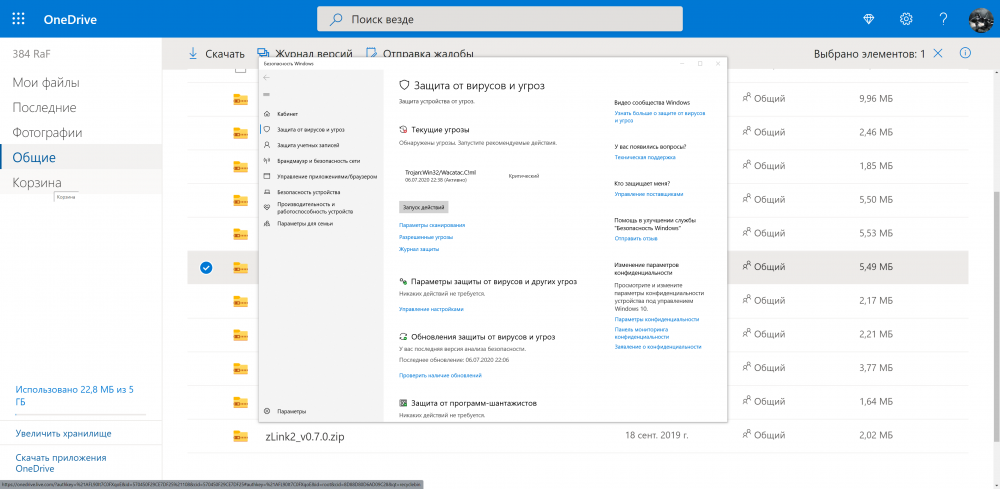Viewport: 1000px width, 489px height.
Task: Click the zip icon of zLink2_v0.7.0.zip
Action: 240,437
